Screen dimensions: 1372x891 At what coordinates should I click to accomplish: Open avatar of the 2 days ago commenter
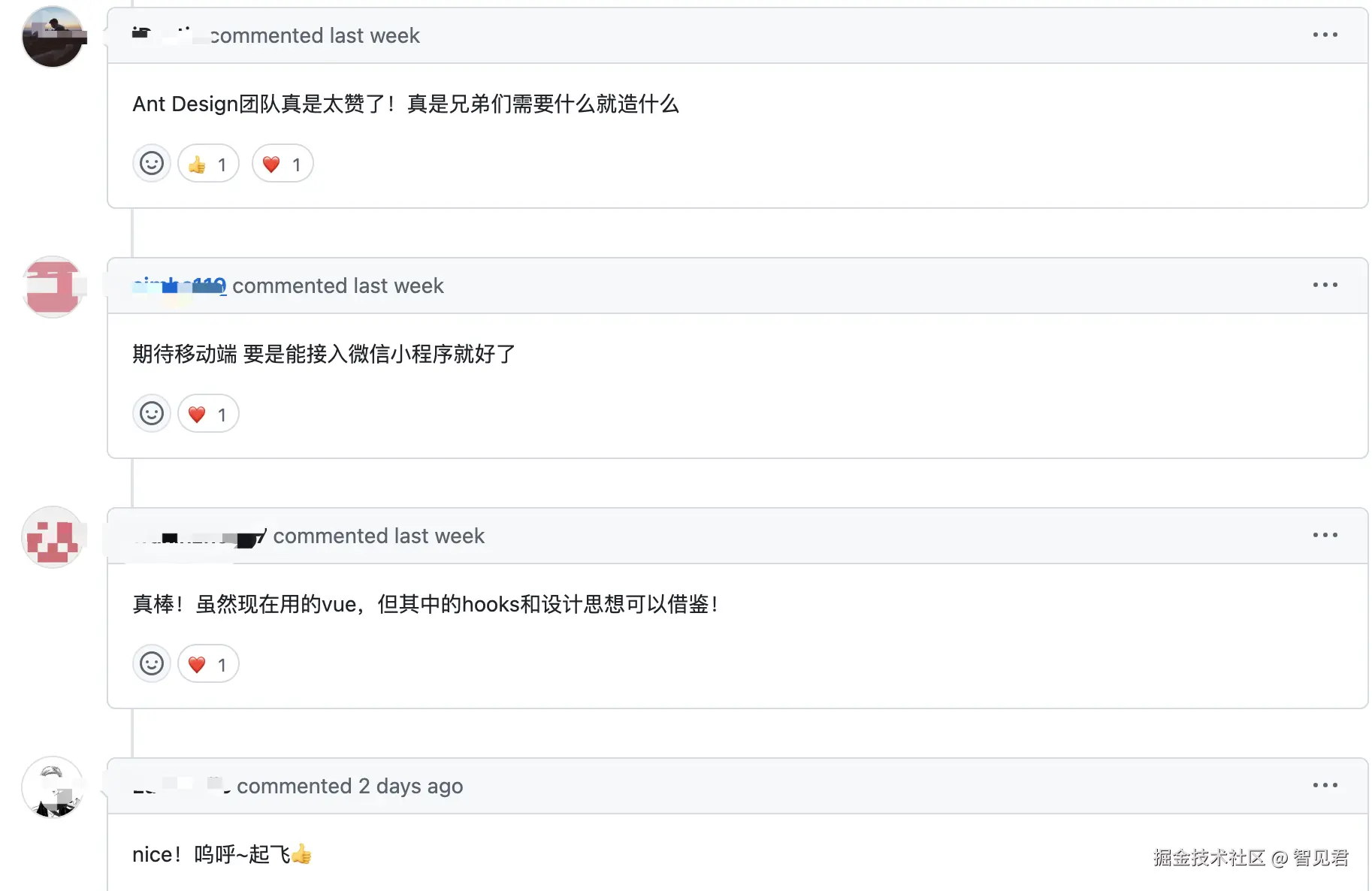53,787
